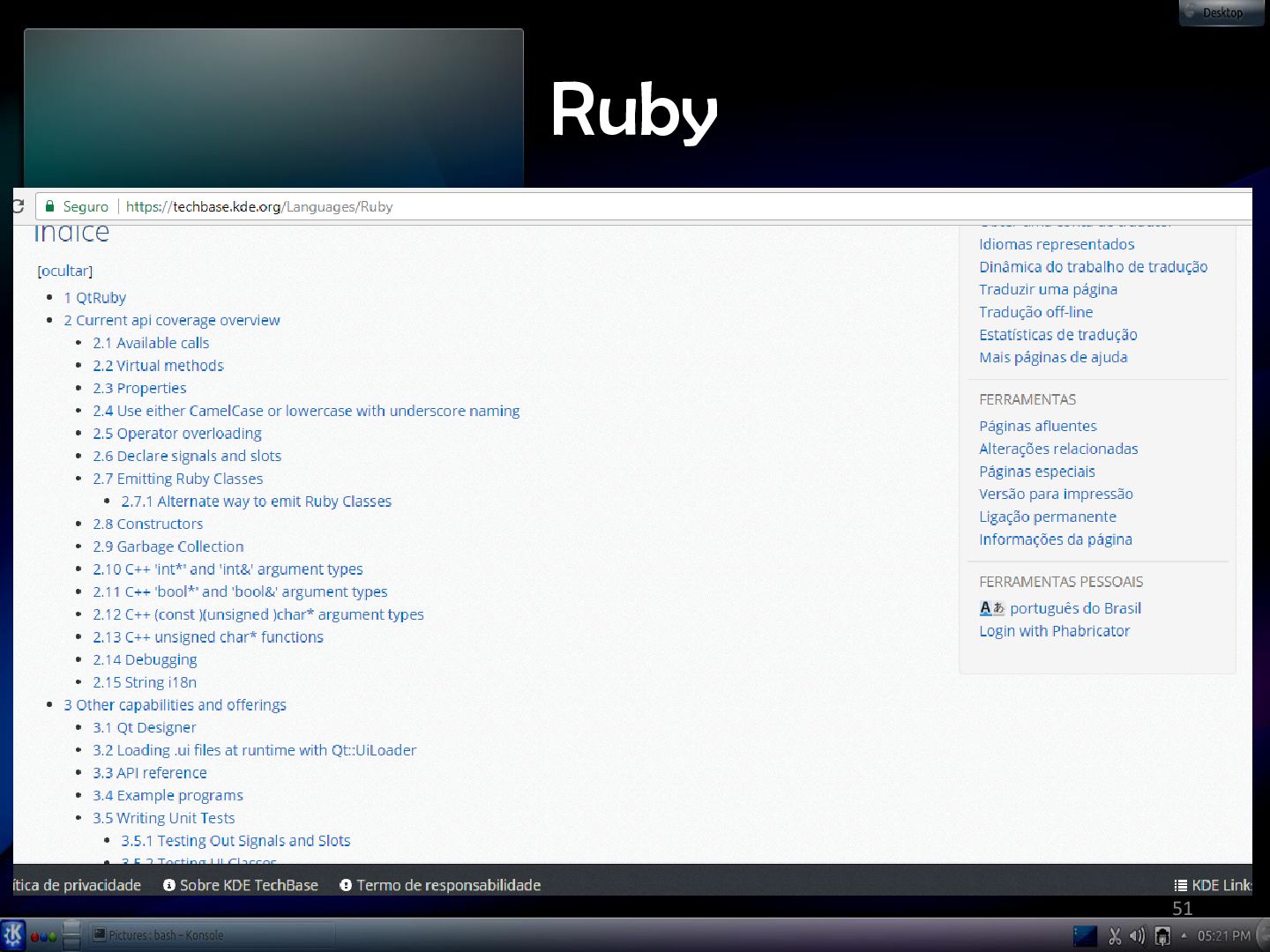Open Estatísticas de tradução link
1270x952 pixels.
coord(1057,335)
